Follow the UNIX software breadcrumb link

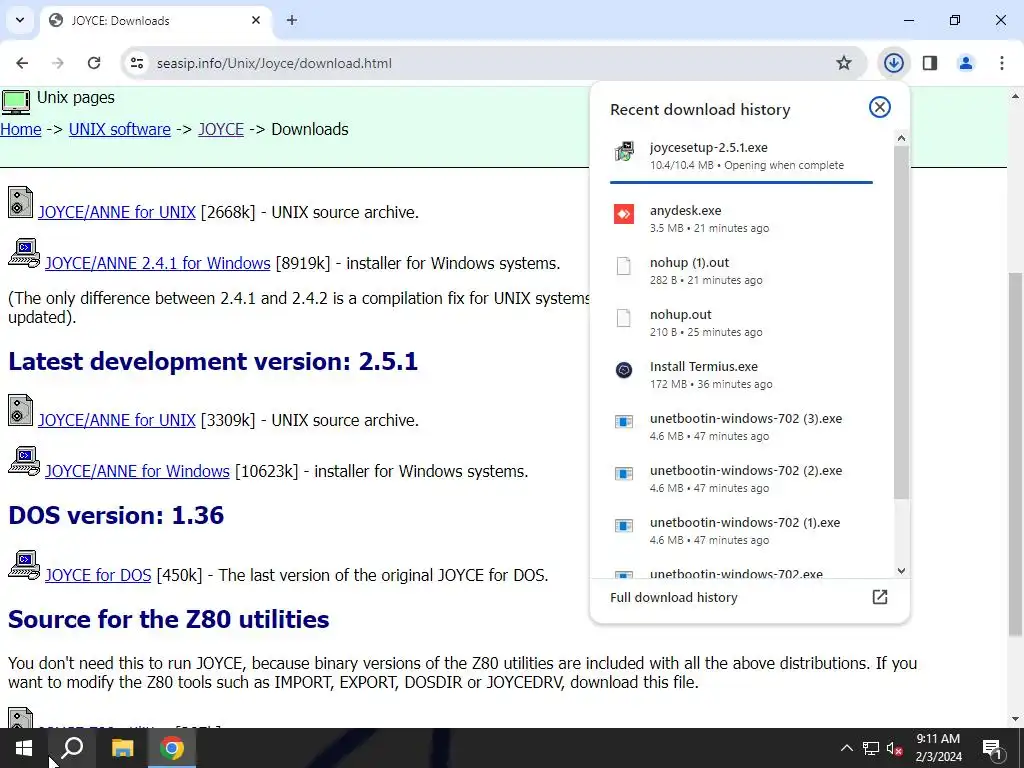120,129
